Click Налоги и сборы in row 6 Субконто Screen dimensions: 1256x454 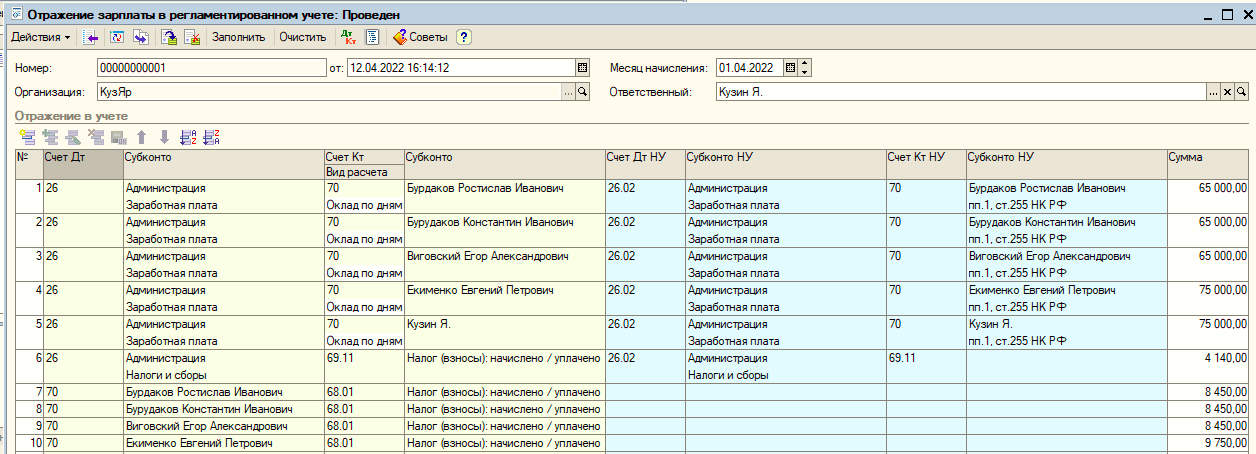click(223, 375)
